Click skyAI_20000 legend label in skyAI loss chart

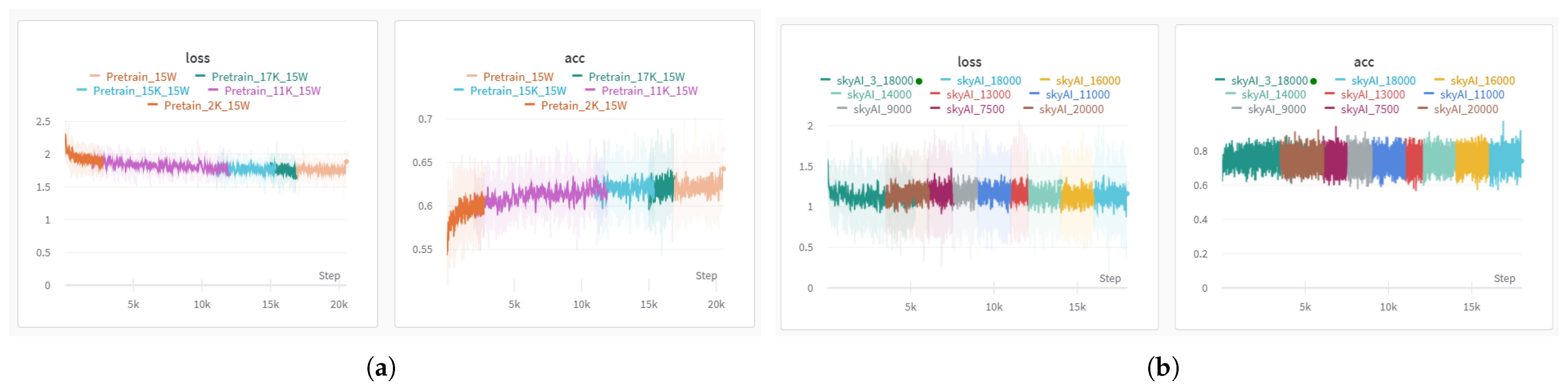1071,109
